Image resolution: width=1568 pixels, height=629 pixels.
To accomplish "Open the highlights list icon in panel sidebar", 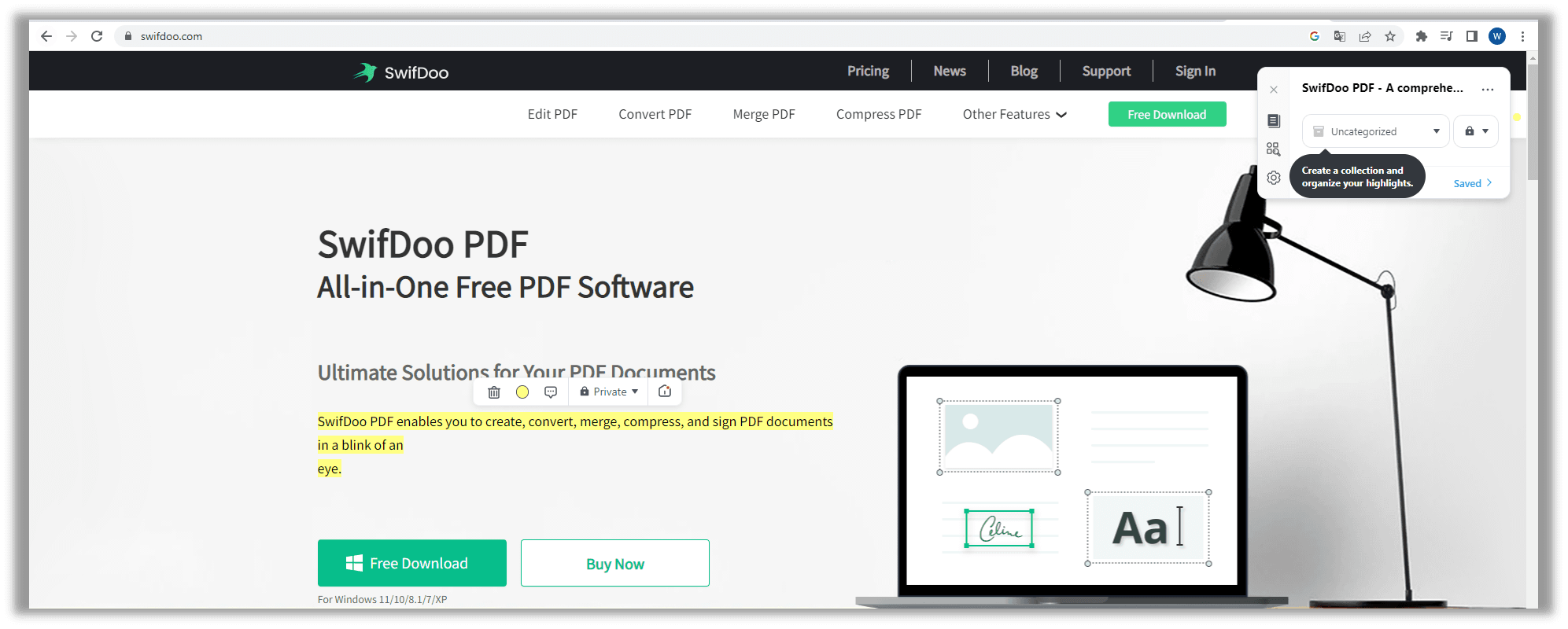I will [x=1274, y=121].
